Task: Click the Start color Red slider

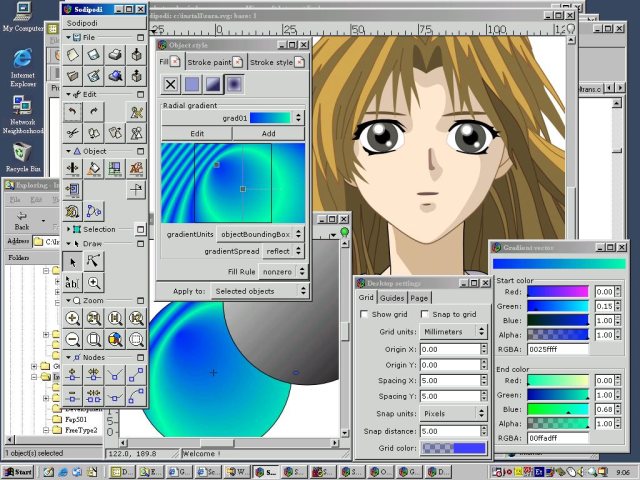Action: coord(558,291)
